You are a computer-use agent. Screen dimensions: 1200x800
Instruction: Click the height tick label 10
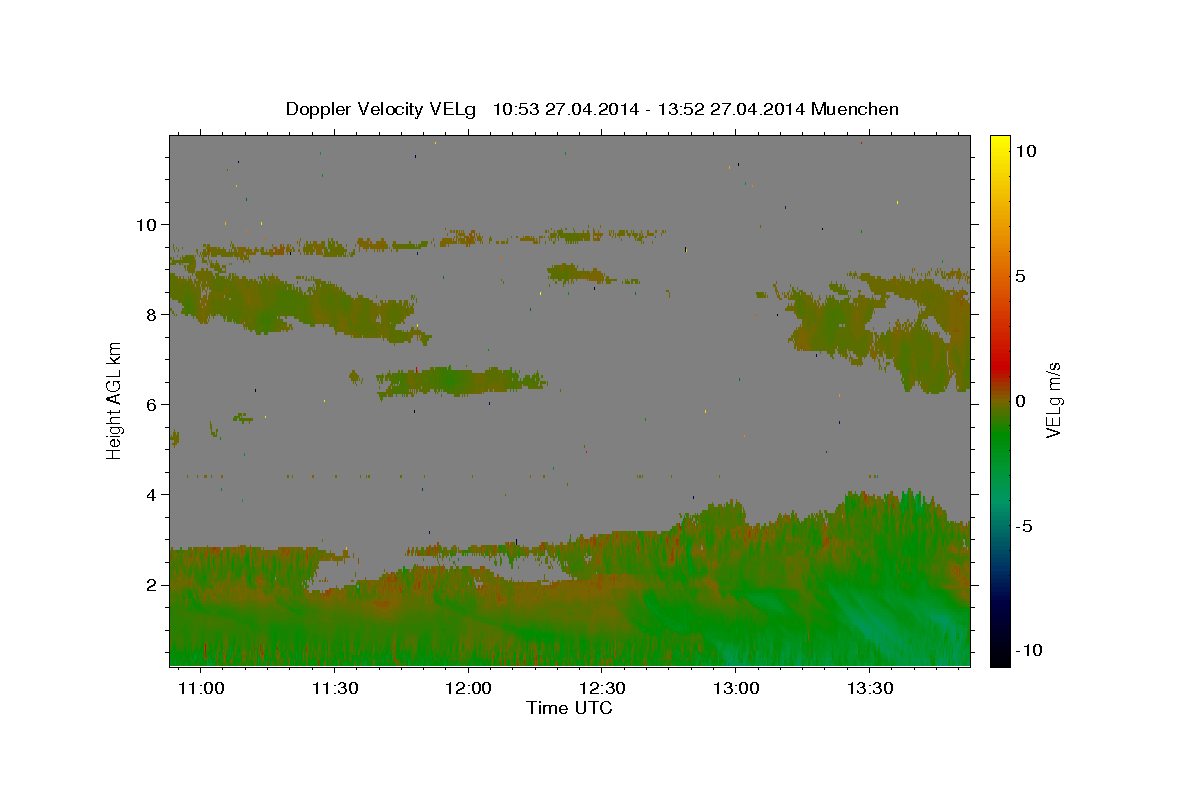click(148, 224)
